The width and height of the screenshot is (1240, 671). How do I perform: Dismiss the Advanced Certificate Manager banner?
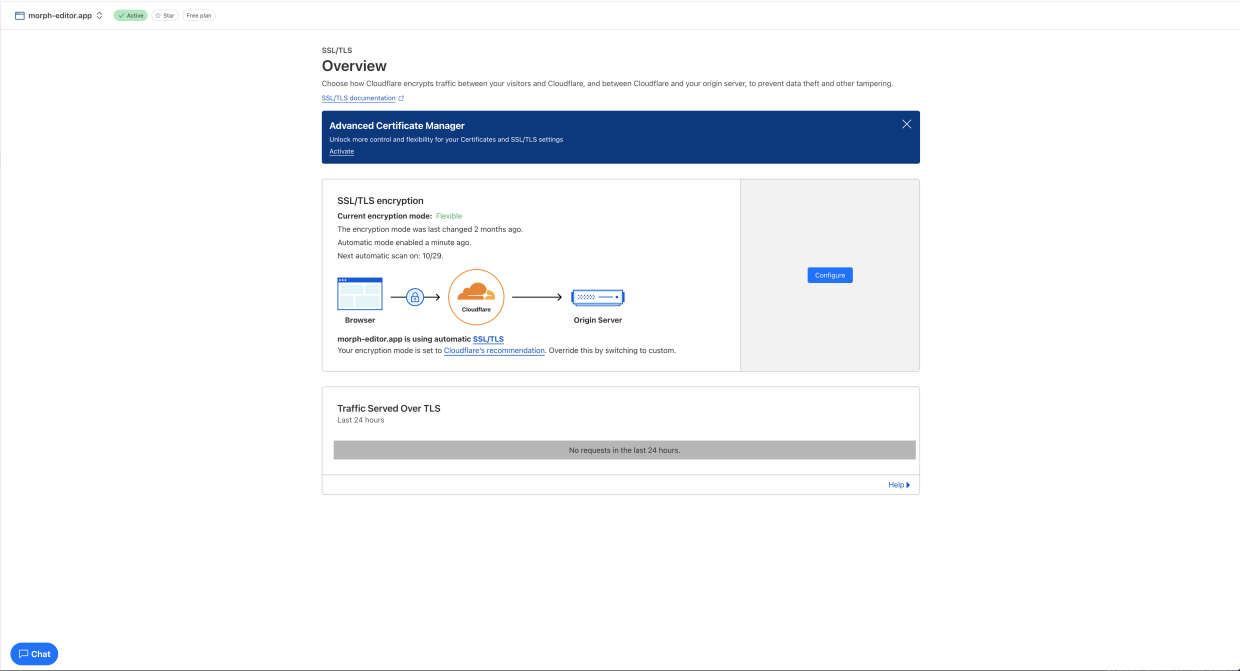tap(906, 124)
